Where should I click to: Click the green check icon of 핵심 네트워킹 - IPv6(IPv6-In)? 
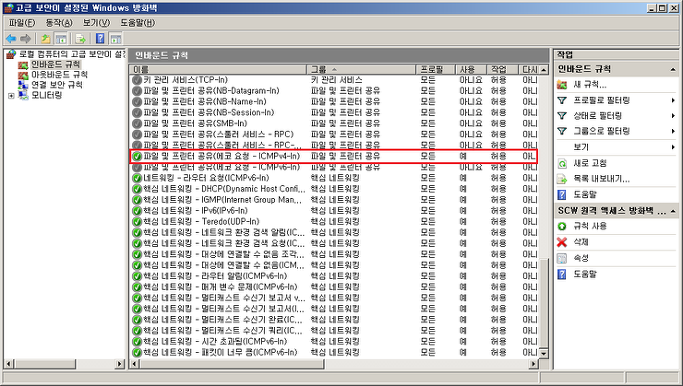click(137, 211)
